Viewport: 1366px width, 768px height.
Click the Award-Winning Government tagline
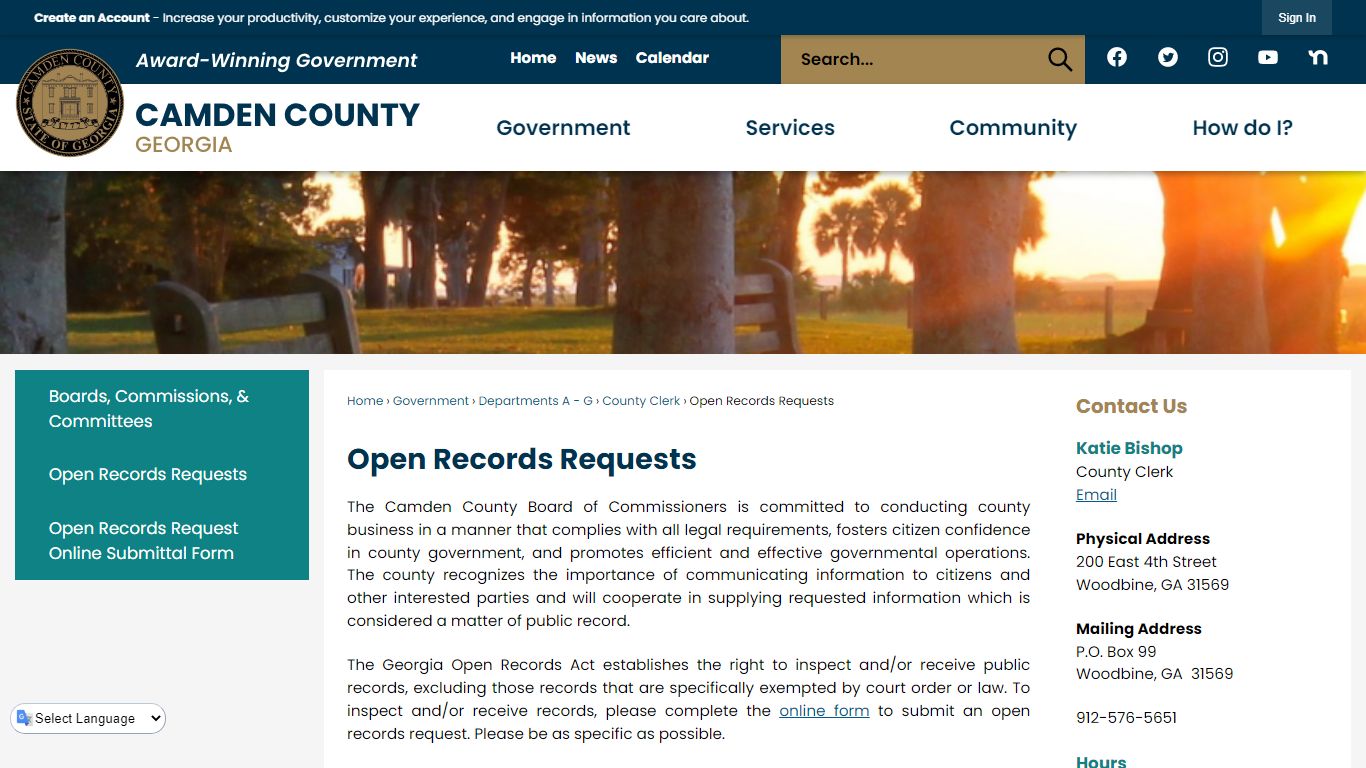click(276, 61)
